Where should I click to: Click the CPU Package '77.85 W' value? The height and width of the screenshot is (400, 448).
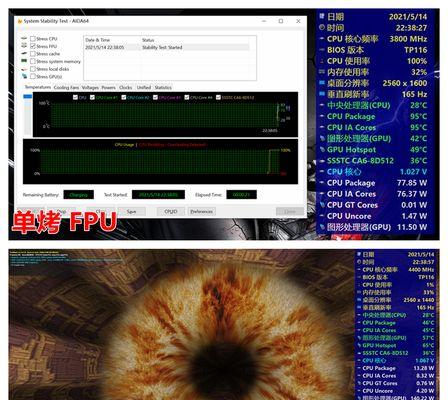coord(412,183)
